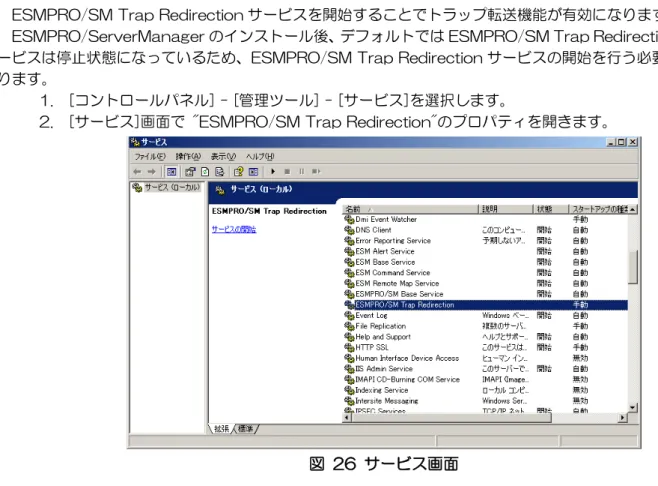Click the gear icon beside Indexing Service
The width and height of the screenshot is (658, 486).
[x=349, y=390]
